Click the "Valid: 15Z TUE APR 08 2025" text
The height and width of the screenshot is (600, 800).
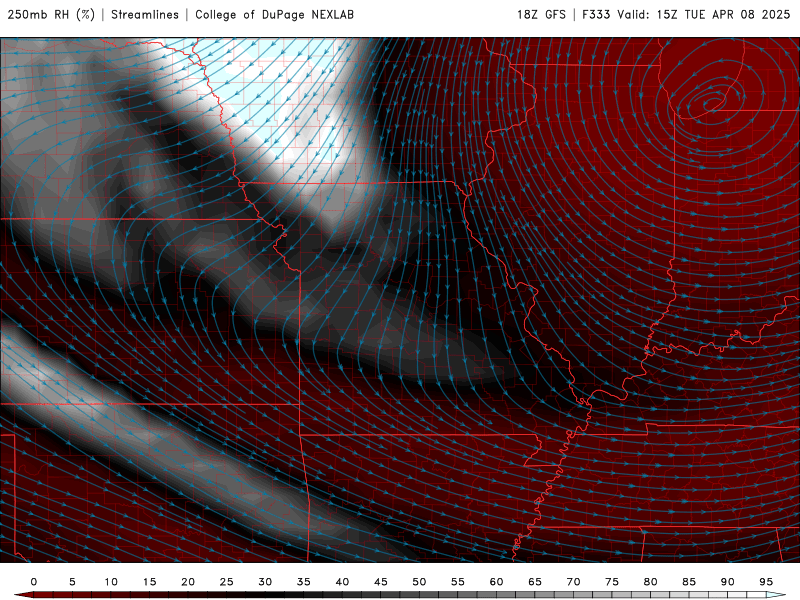pyautogui.click(x=704, y=15)
